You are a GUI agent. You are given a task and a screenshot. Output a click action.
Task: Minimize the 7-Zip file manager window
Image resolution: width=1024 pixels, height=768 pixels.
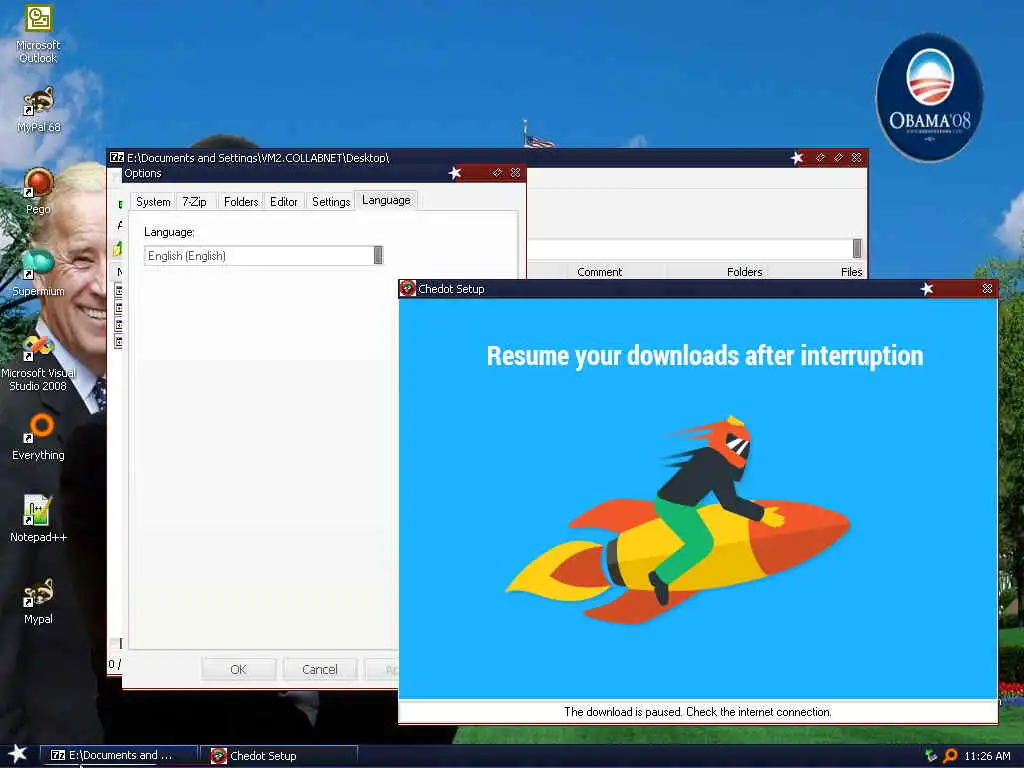pos(820,157)
